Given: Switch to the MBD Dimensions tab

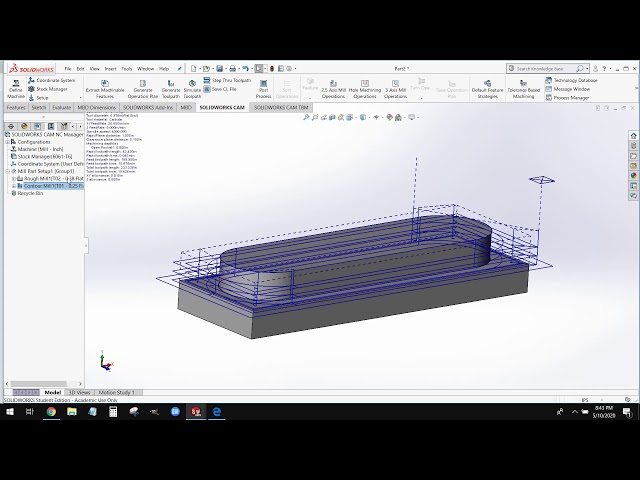Looking at the screenshot, I should coord(97,107).
